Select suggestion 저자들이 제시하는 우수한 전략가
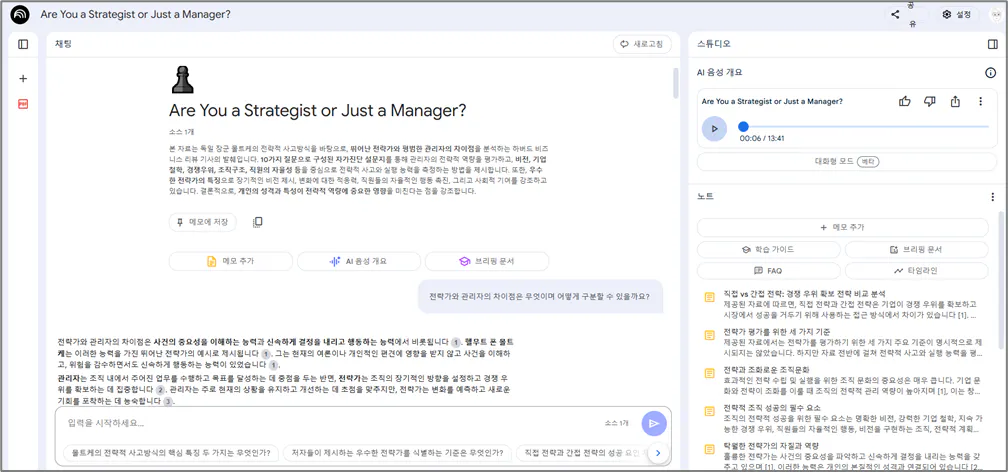1008x472 pixels. coord(397,453)
